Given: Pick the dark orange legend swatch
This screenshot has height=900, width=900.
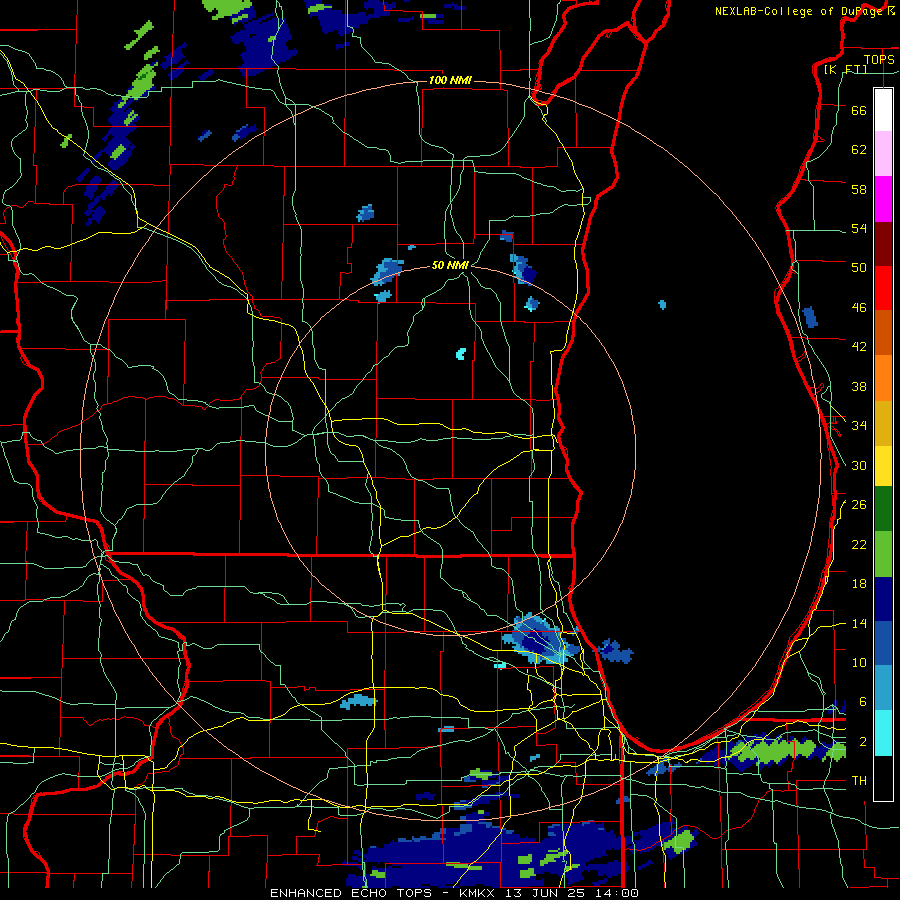Looking at the screenshot, I should click(883, 332).
